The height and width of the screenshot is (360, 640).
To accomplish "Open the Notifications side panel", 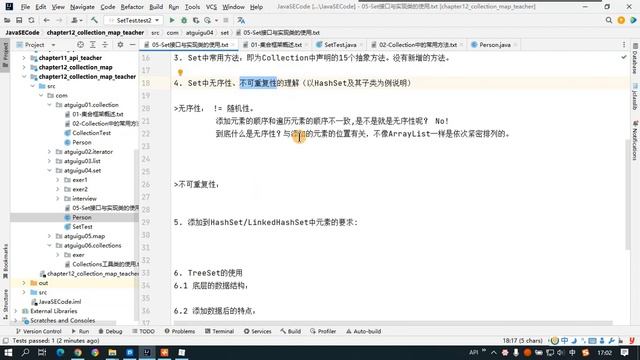I will pos(635,140).
